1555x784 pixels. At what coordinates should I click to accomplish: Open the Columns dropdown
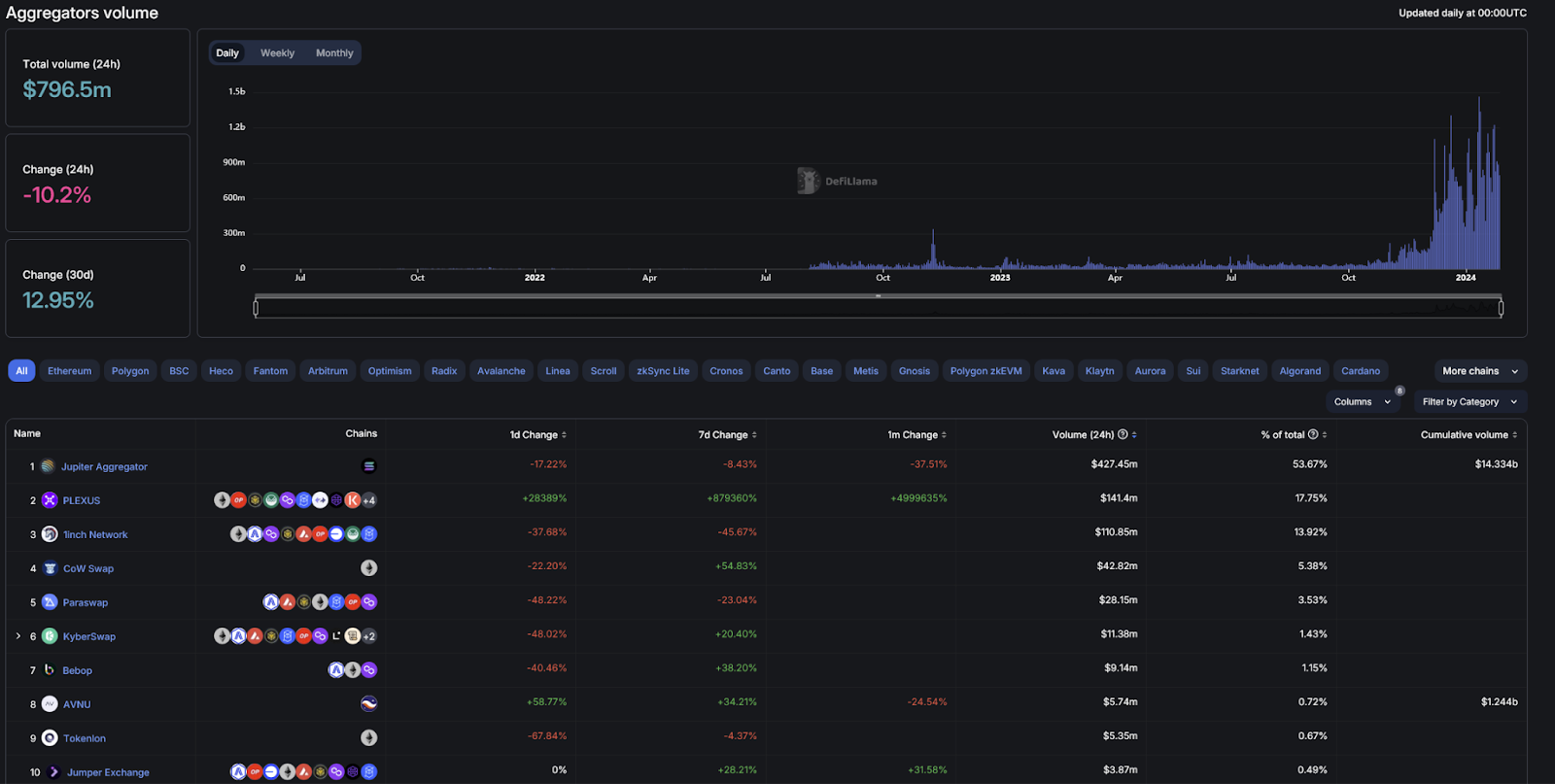[x=1363, y=402]
